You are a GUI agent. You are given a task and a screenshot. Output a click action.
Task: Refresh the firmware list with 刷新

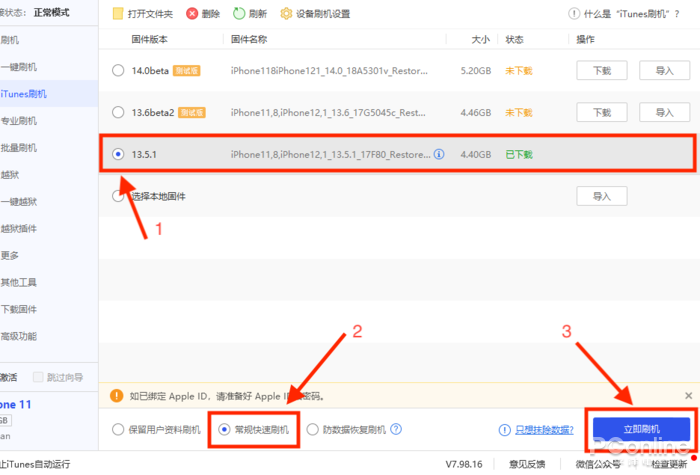tap(250, 14)
